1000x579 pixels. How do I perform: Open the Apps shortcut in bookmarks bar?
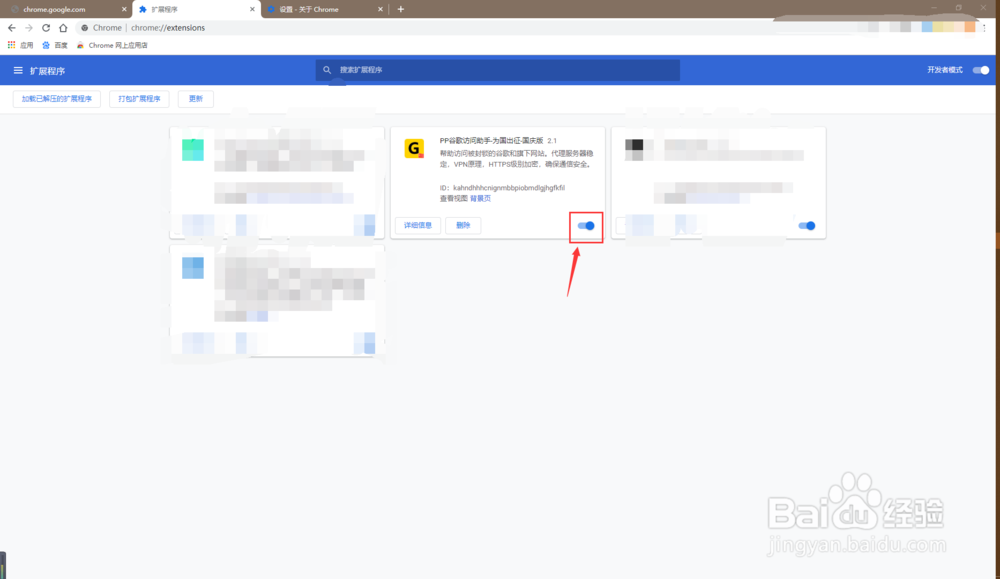(20, 45)
